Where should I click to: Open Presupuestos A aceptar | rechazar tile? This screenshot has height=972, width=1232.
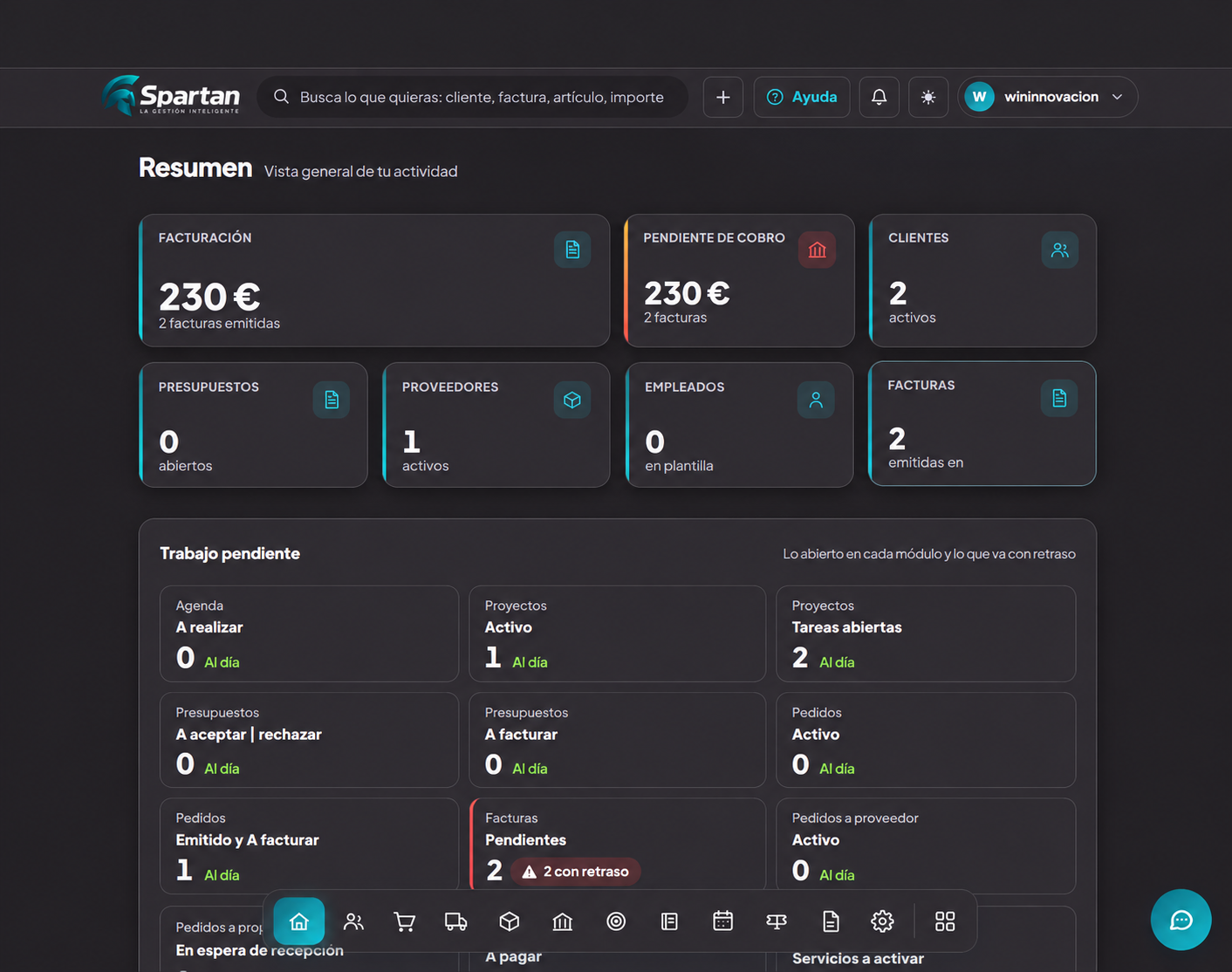(x=309, y=740)
